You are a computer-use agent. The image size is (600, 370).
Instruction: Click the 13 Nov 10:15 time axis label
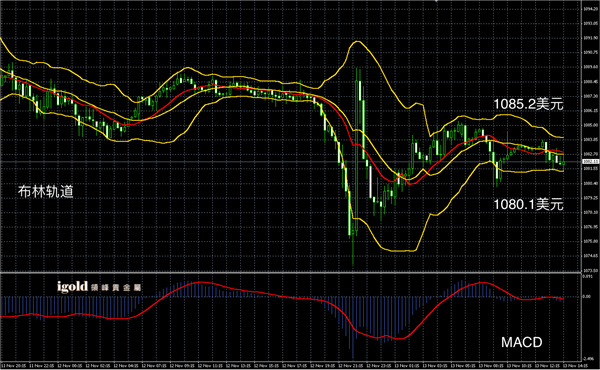coord(519,366)
